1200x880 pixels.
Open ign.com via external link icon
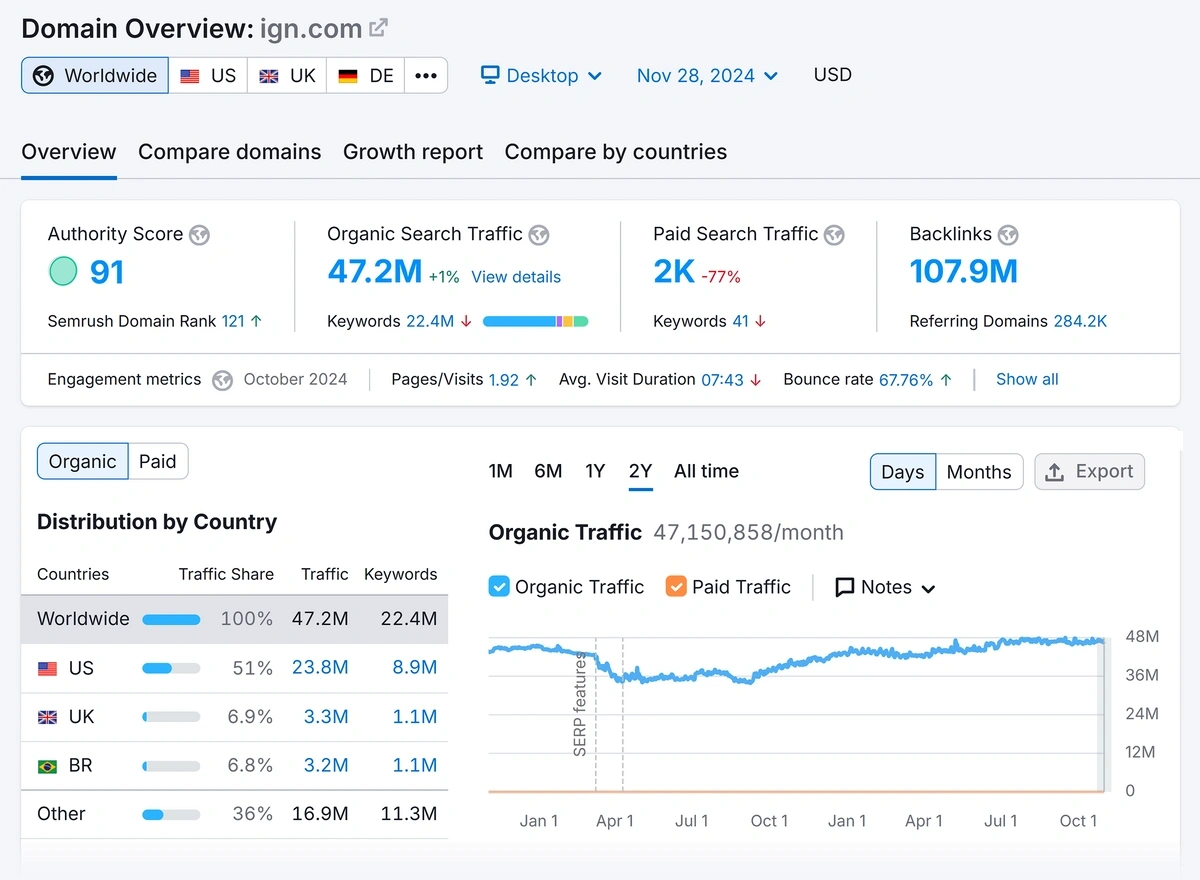click(x=378, y=28)
